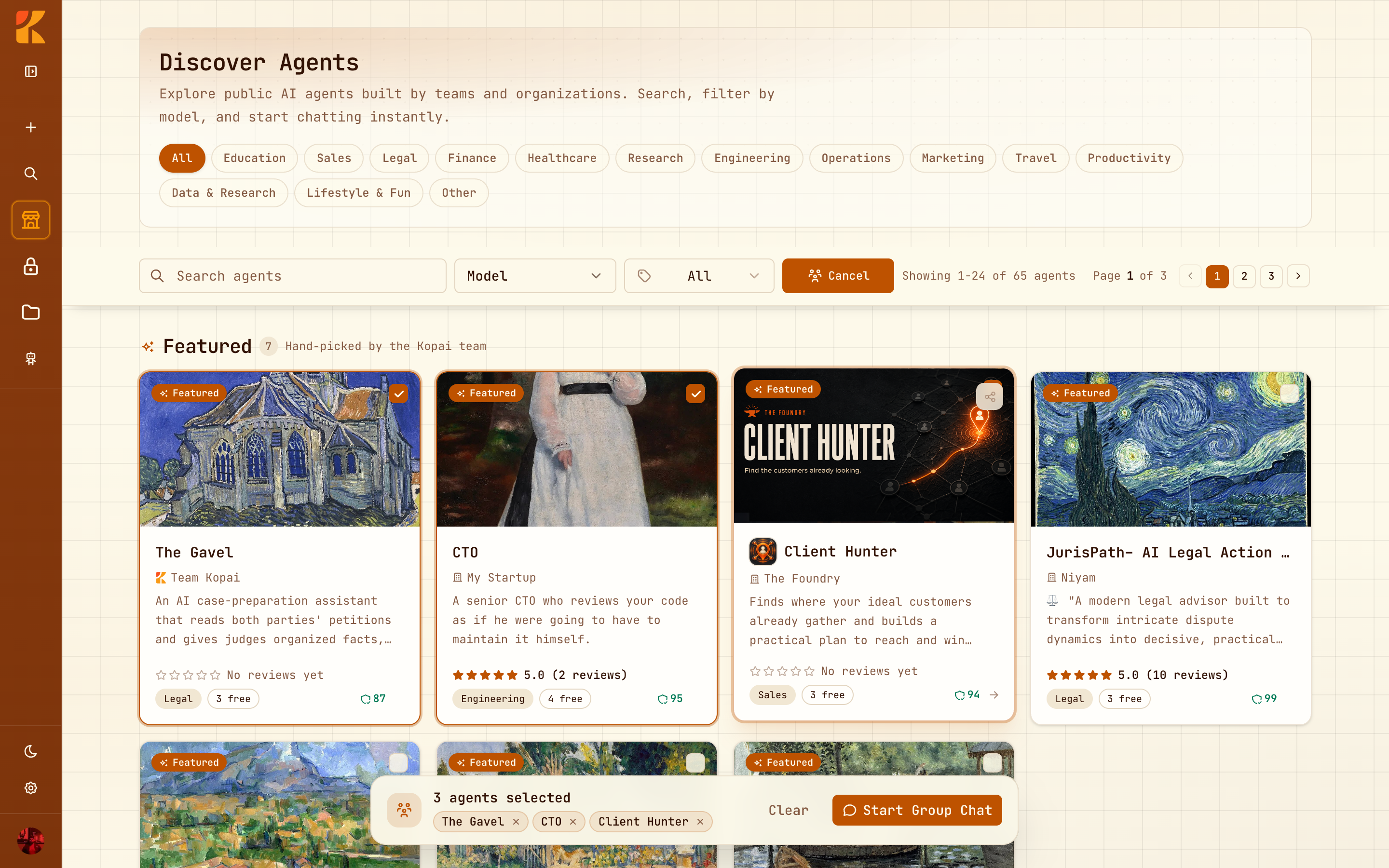This screenshot has width=1389, height=868.
Task: Go to page 2
Action: click(x=1244, y=276)
